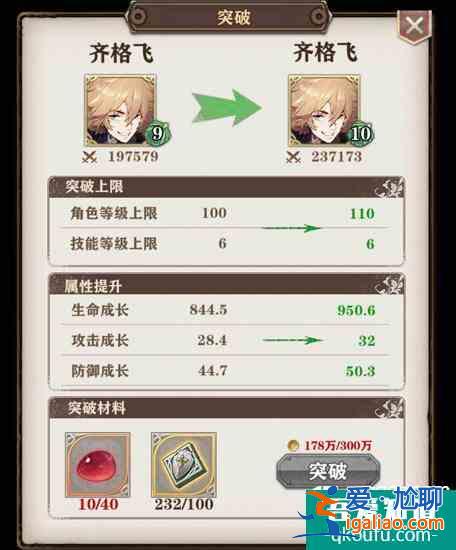Tap the level 10 齐格飞 portrait
This screenshot has width=456, height=550.
(324, 110)
